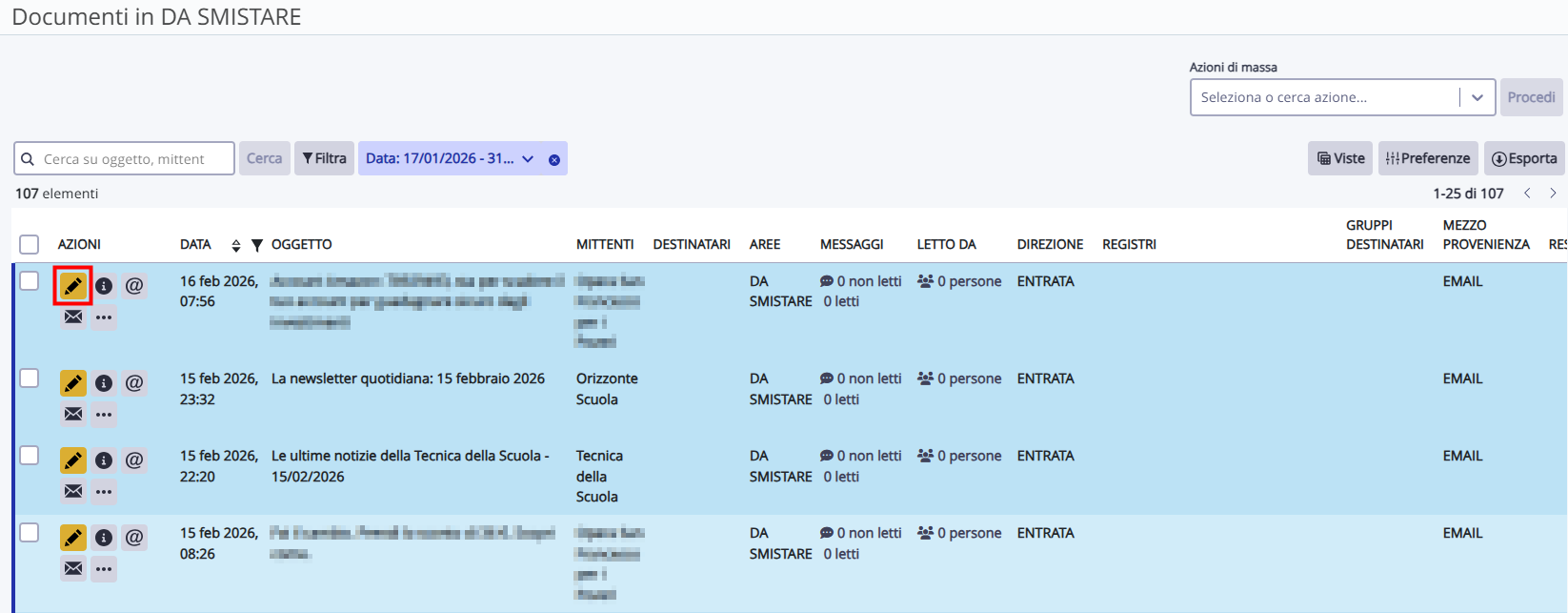Click filter funnel icon next to OGGETTO column
The height and width of the screenshot is (613, 1568).
(256, 245)
